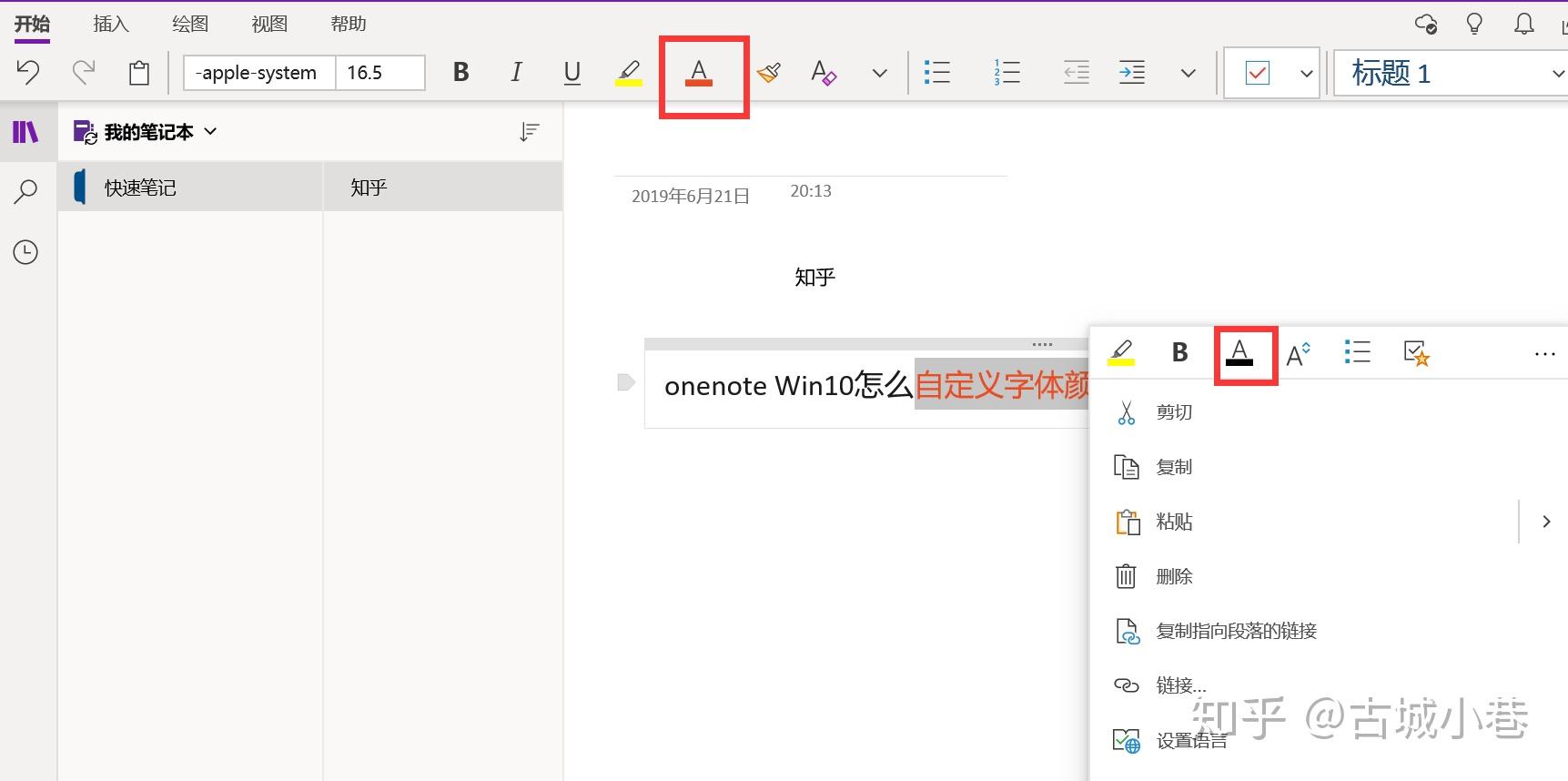This screenshot has height=781, width=1568.
Task: Decrease the paragraph indent
Action: click(x=1077, y=72)
